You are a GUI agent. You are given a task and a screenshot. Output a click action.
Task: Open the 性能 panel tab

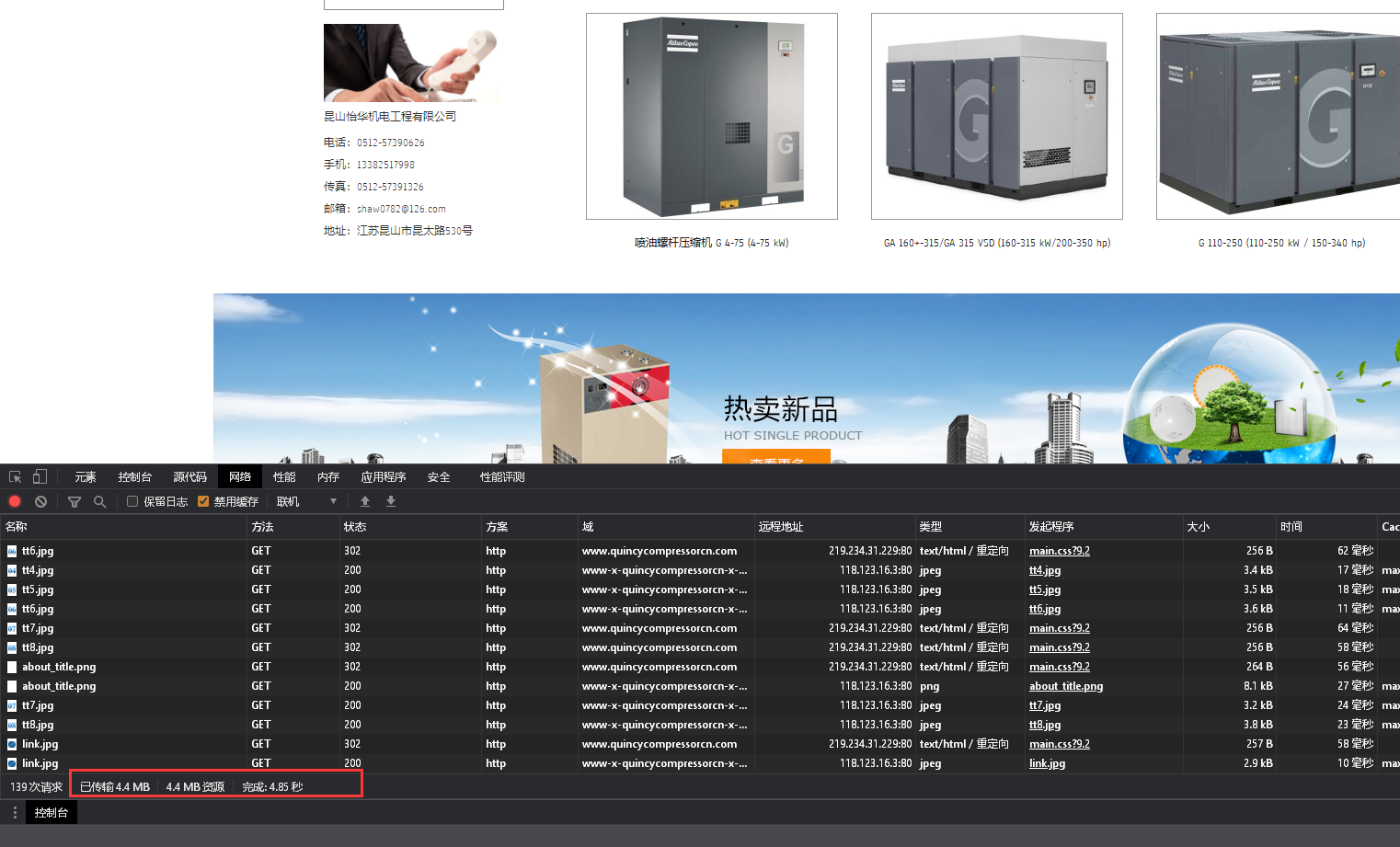click(x=284, y=476)
